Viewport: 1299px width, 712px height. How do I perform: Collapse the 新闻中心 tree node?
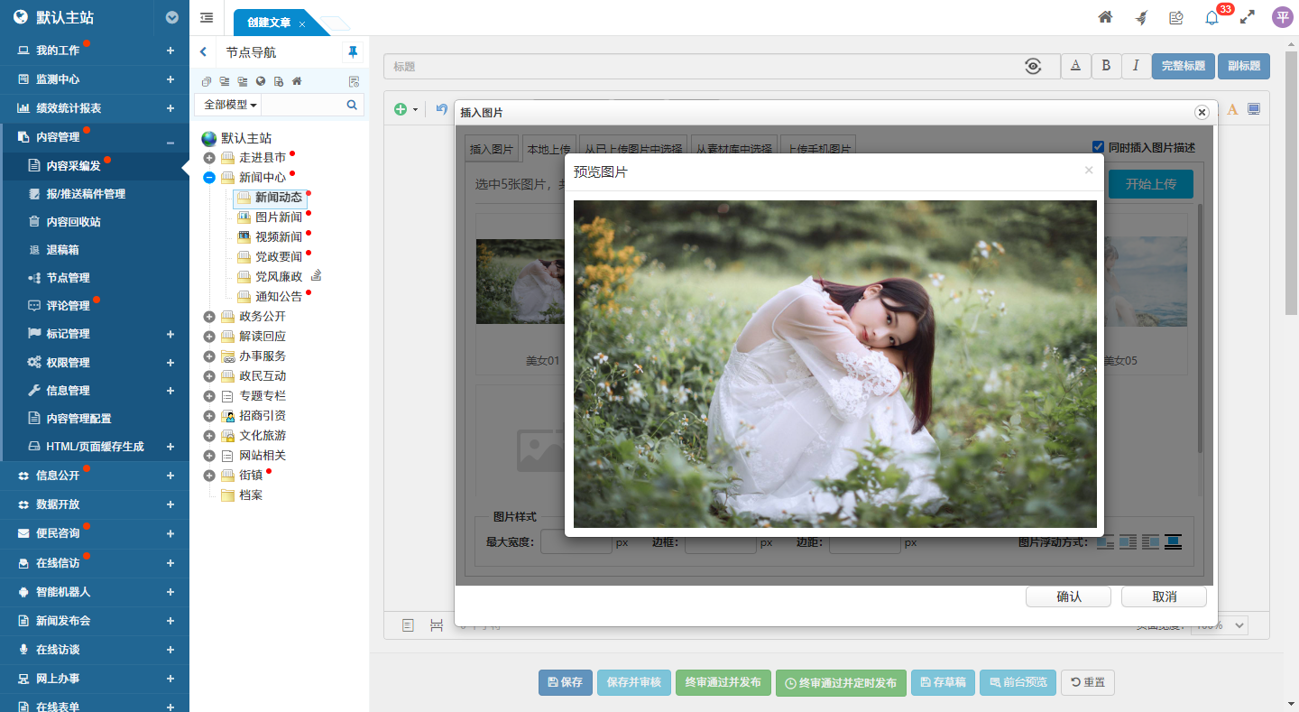(x=209, y=178)
